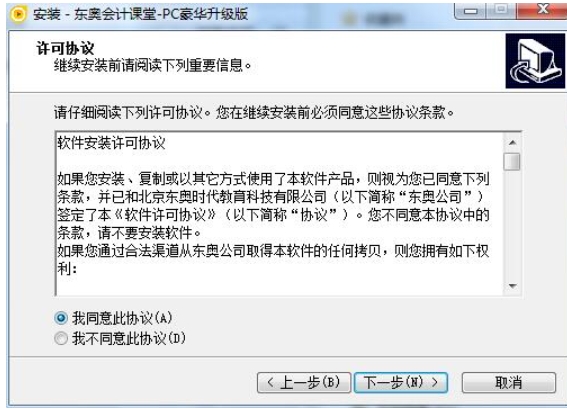The width and height of the screenshot is (567, 409).
Task: Click the 下一步(N) button
Action: click(401, 382)
